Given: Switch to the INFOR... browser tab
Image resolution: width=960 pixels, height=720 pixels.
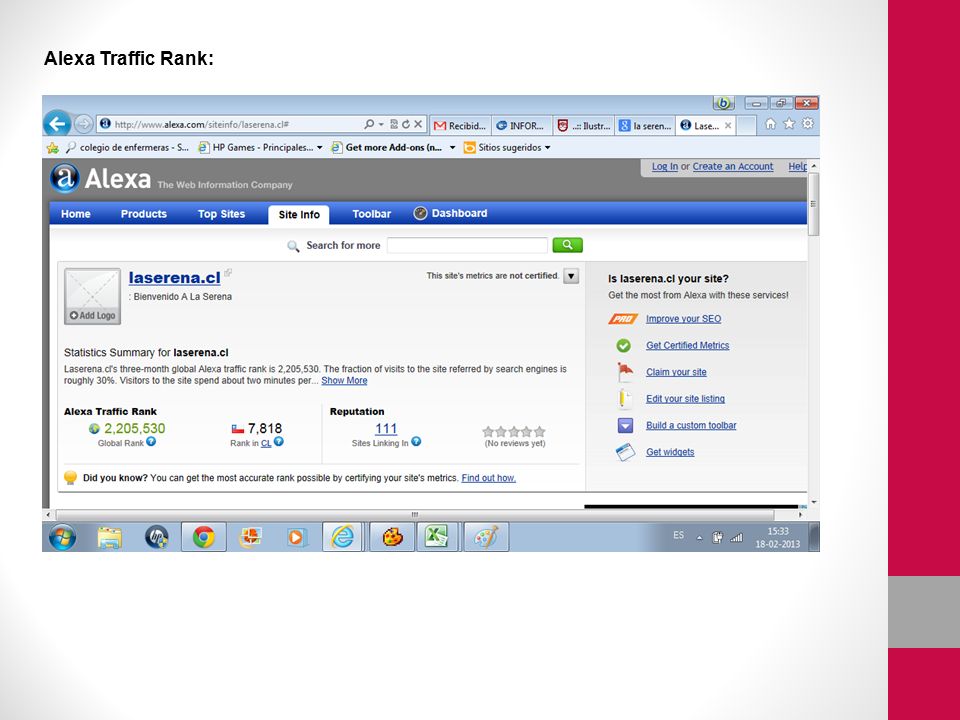Looking at the screenshot, I should click(x=522, y=126).
